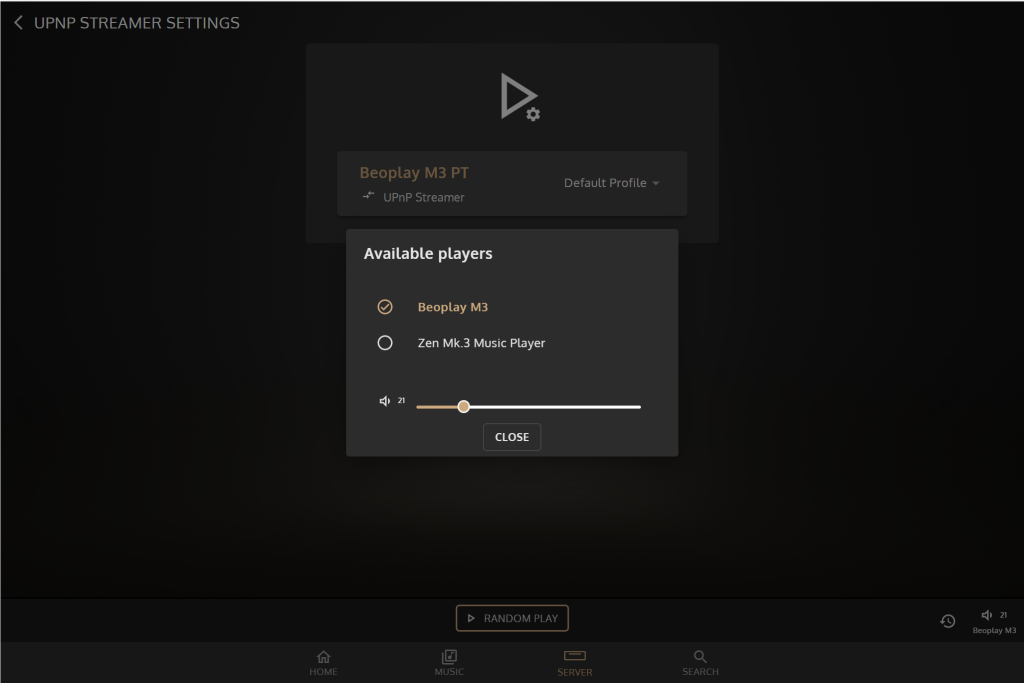
Task: Close the Available players dialog
Action: (512, 437)
